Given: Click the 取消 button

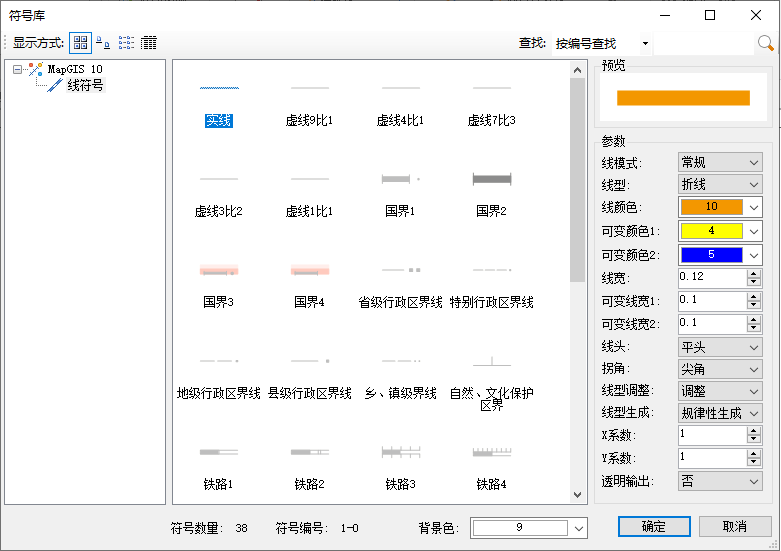Looking at the screenshot, I should coord(735,526).
